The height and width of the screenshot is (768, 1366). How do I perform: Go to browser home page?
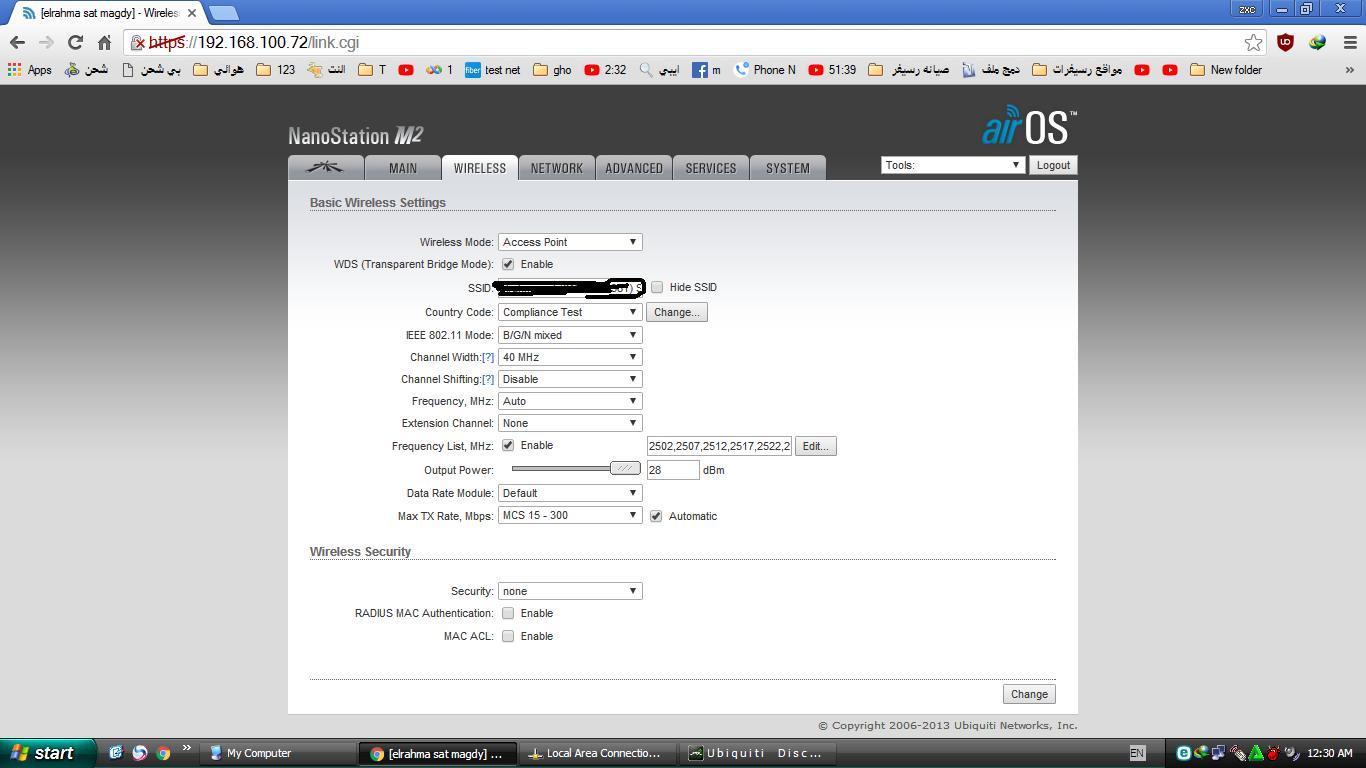pyautogui.click(x=104, y=42)
